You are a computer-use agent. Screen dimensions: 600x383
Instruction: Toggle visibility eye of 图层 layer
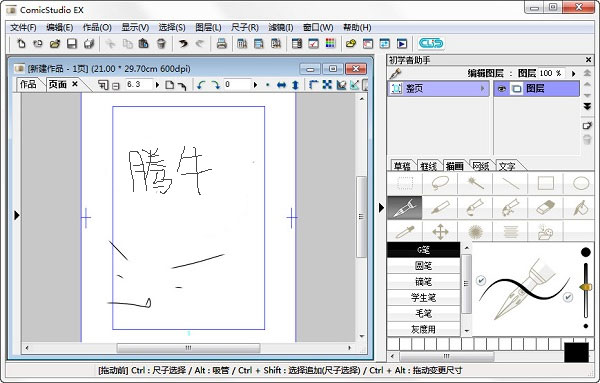click(502, 89)
